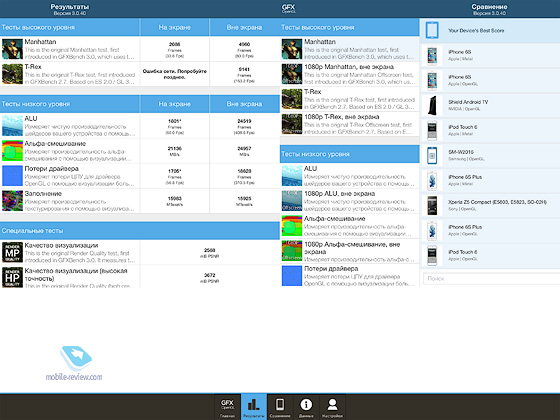Click Тесты низкого уровня header in middle list
560x420 pixels.
[350, 154]
